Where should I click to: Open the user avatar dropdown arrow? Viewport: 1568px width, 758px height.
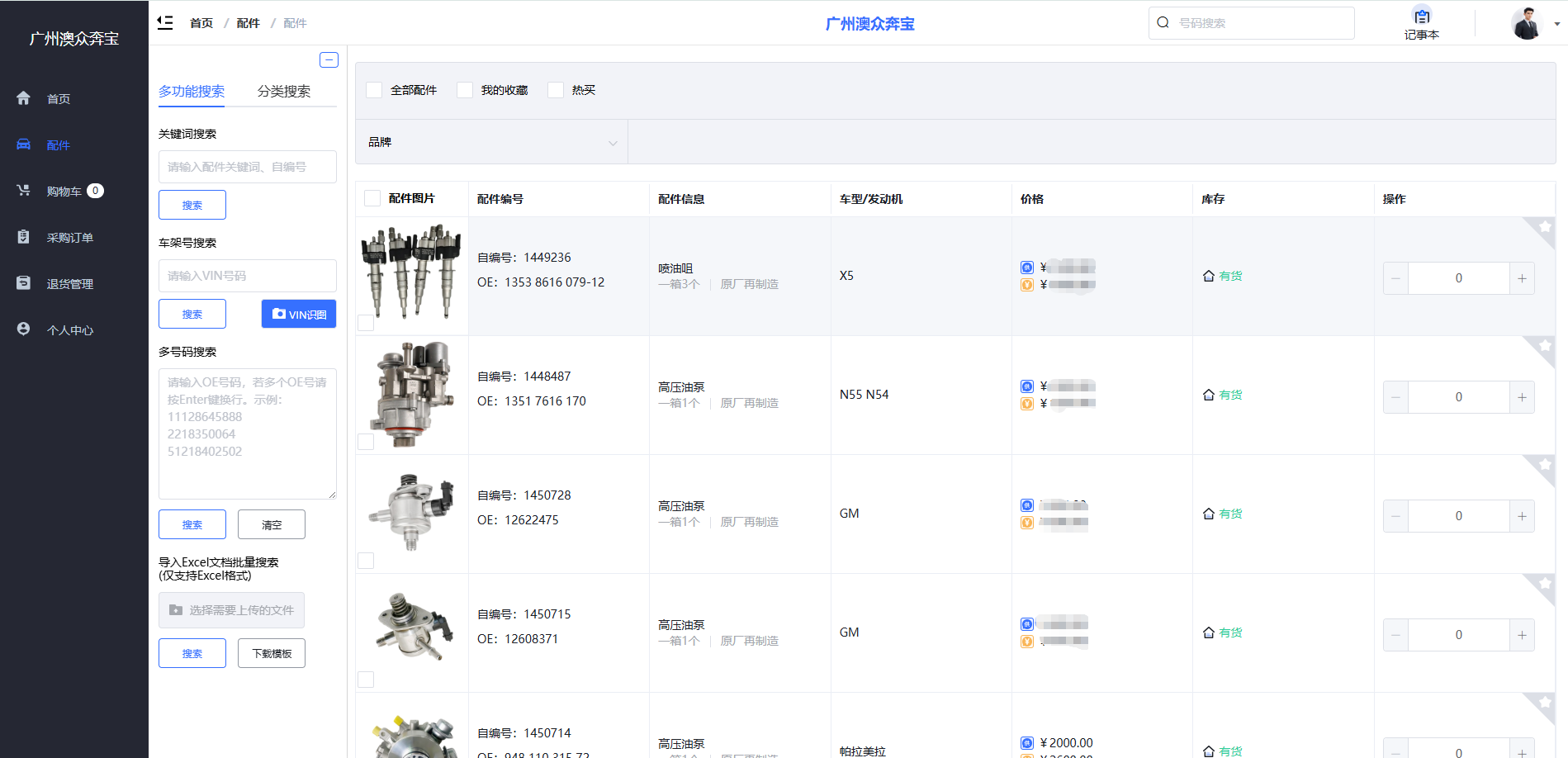1558,24
